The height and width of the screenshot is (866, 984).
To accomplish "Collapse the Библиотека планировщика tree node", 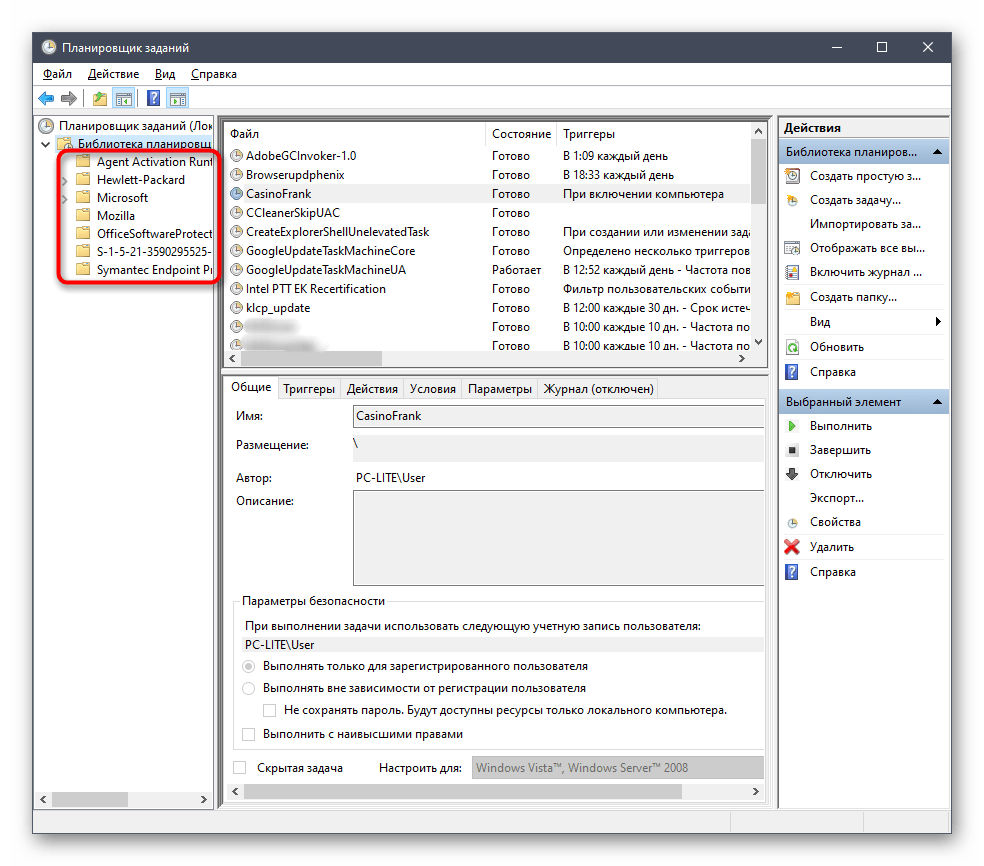I will pos(45,144).
